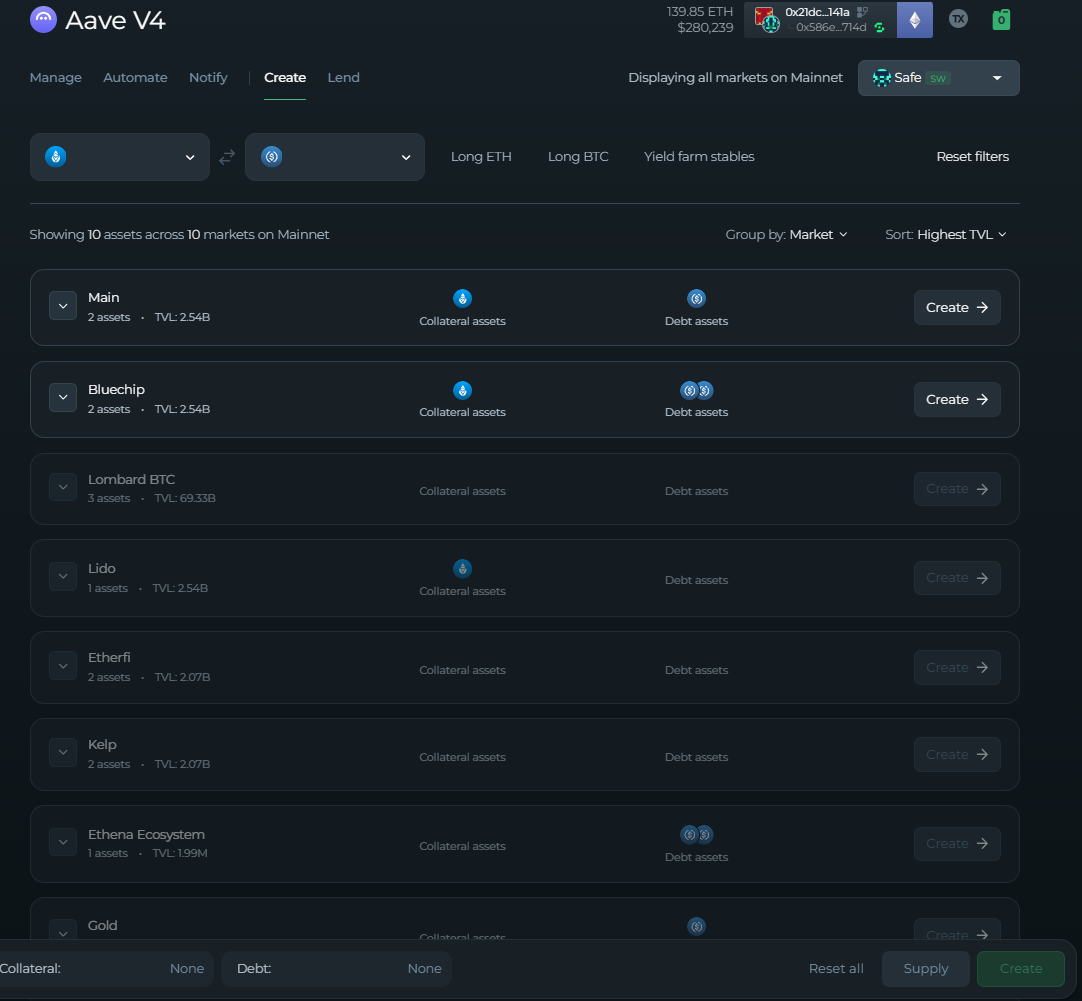Click the Lido market collateral asset icon
Screen dimensions: 1082x1001
462,569
